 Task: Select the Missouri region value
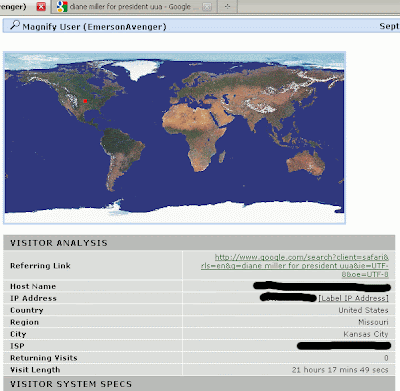click(x=373, y=322)
